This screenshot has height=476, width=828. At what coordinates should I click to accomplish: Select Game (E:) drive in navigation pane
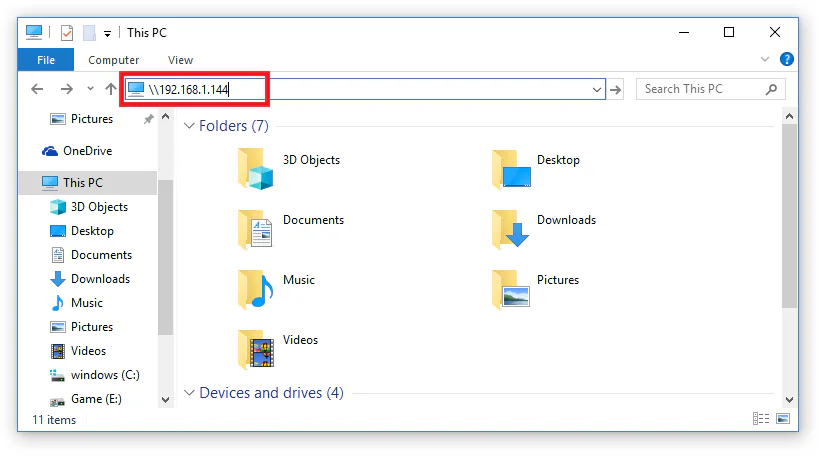pos(86,399)
